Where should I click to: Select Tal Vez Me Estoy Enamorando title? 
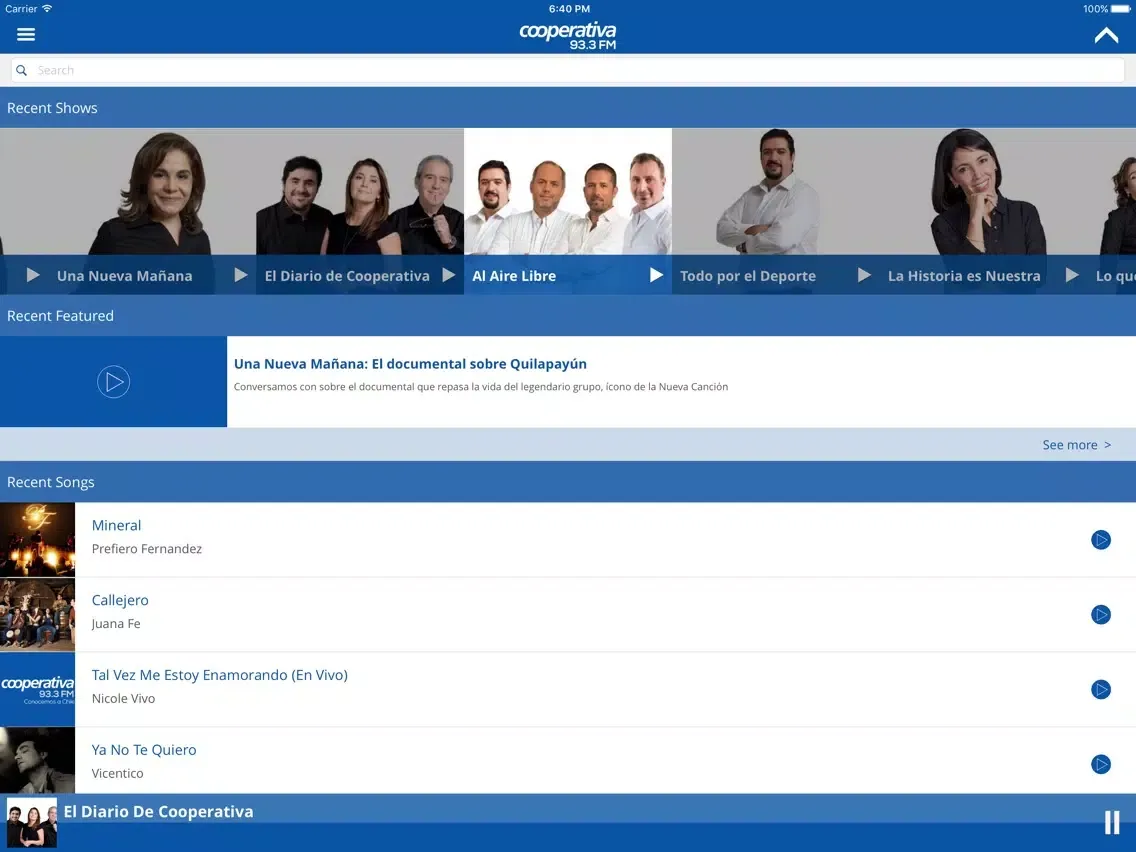coord(220,675)
